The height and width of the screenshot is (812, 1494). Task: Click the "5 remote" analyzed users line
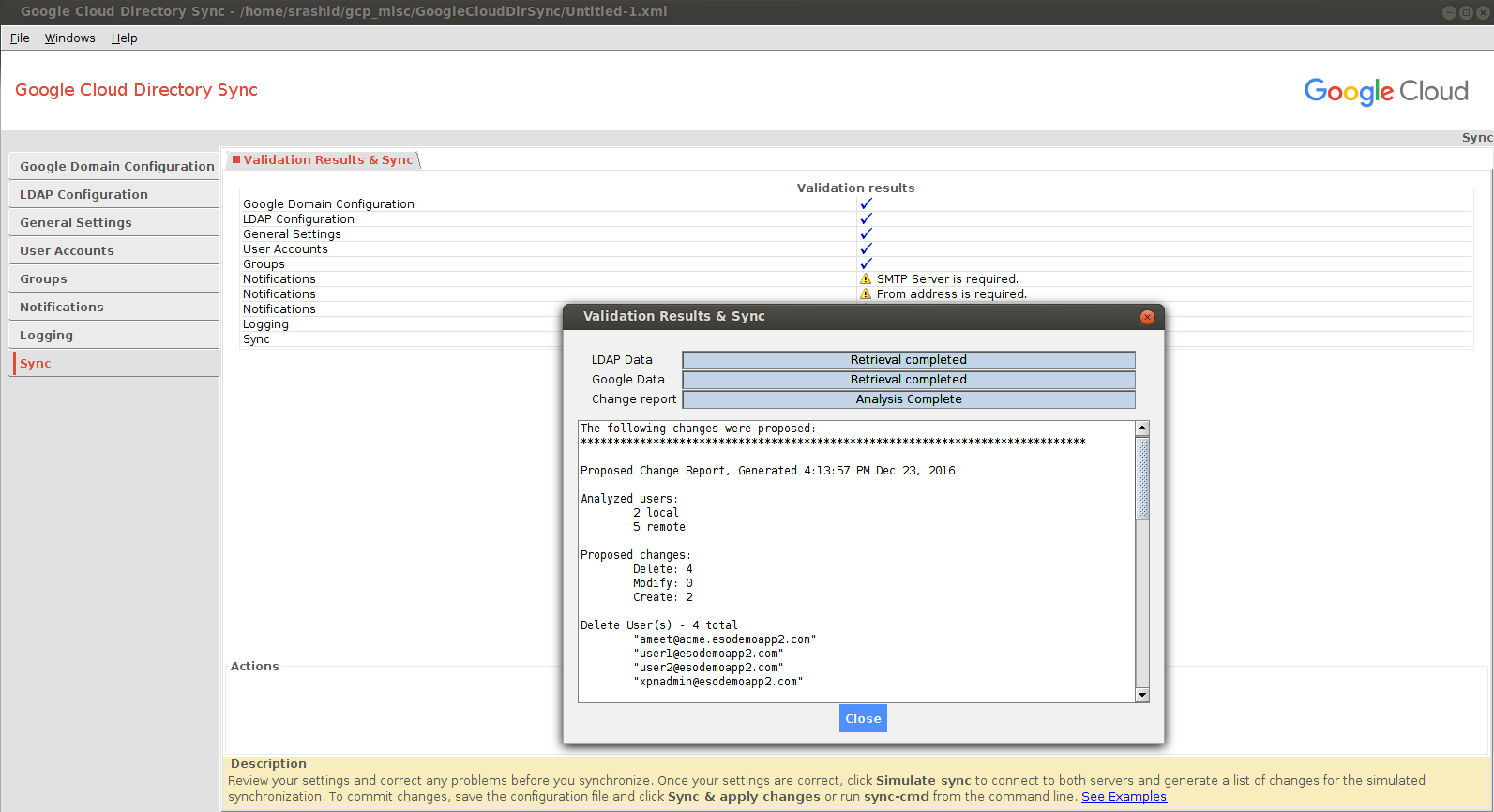pyautogui.click(x=659, y=527)
